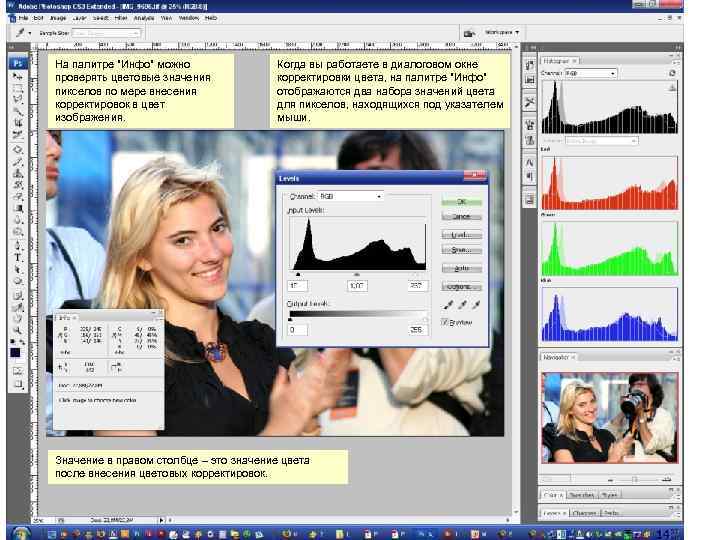
Task: Click the midtone input level field
Action: (x=357, y=286)
